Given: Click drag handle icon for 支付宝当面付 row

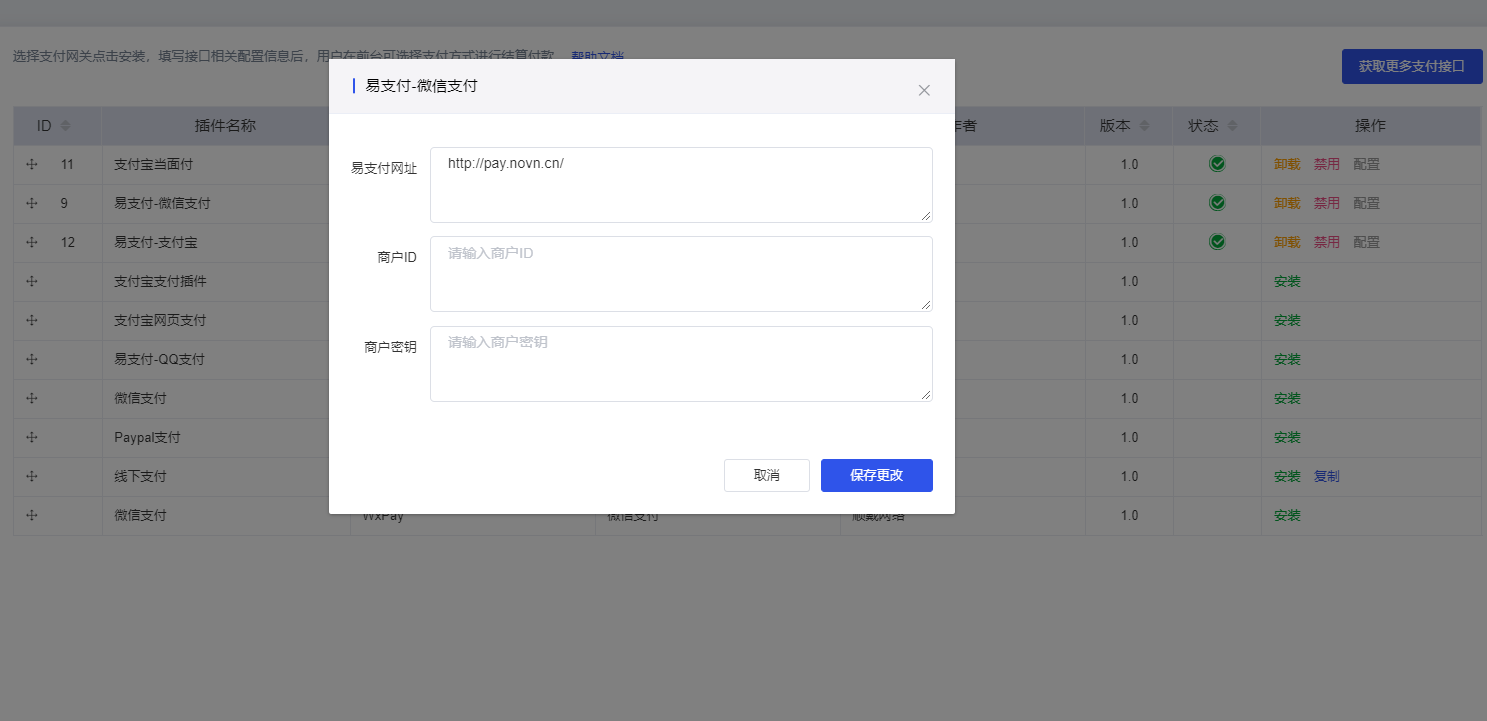Looking at the screenshot, I should pos(31,164).
